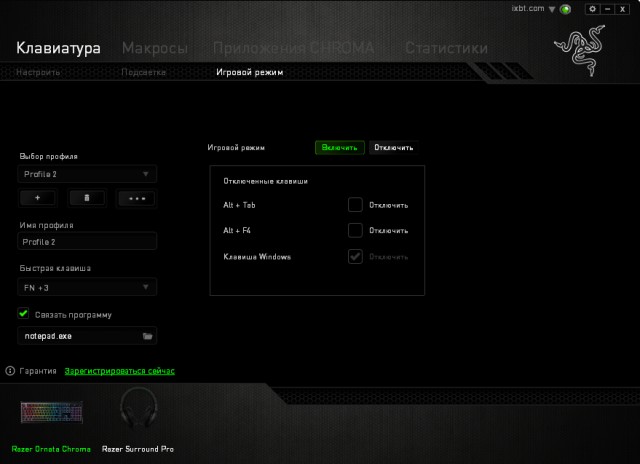Delete profile using the trash icon
Image resolution: width=640 pixels, height=464 pixels.
tap(87, 198)
